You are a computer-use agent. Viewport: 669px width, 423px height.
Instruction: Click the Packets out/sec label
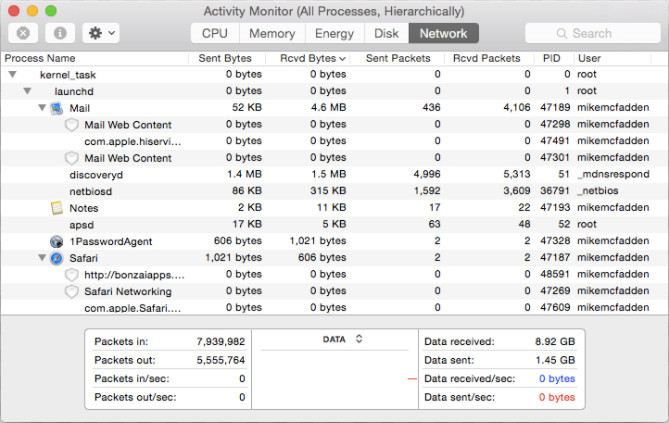click(x=135, y=397)
